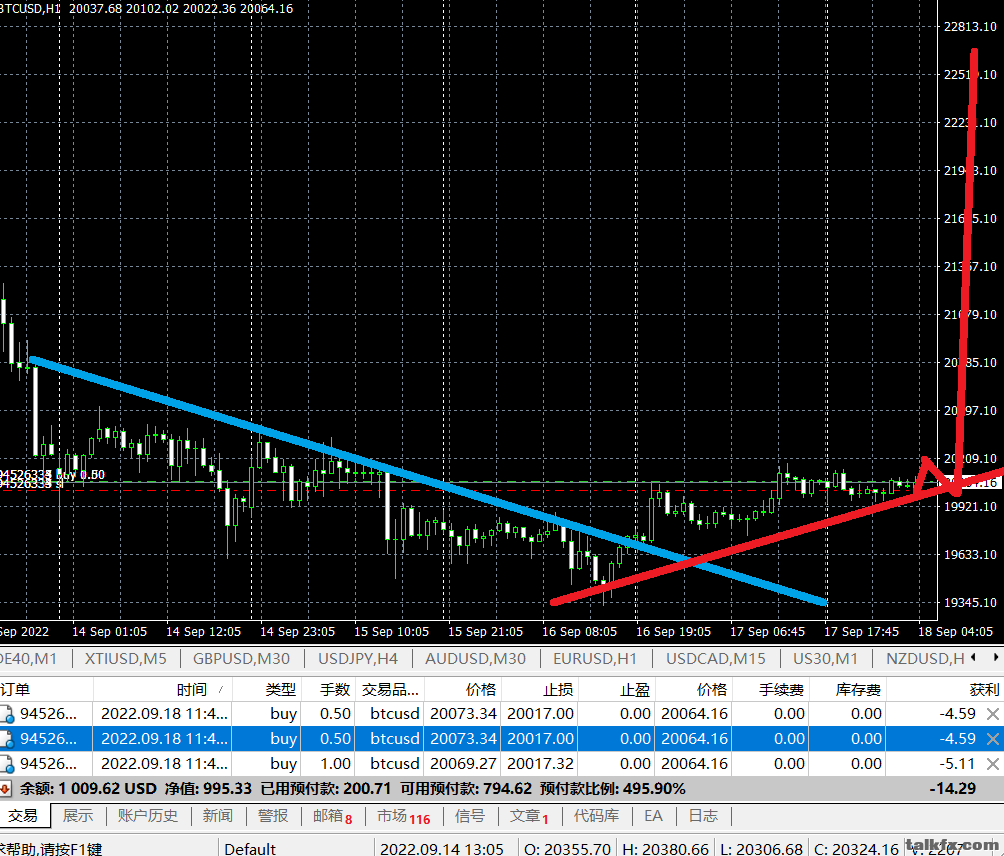Click the buy 0.50 order label on chart
1004x856 pixels.
81,475
